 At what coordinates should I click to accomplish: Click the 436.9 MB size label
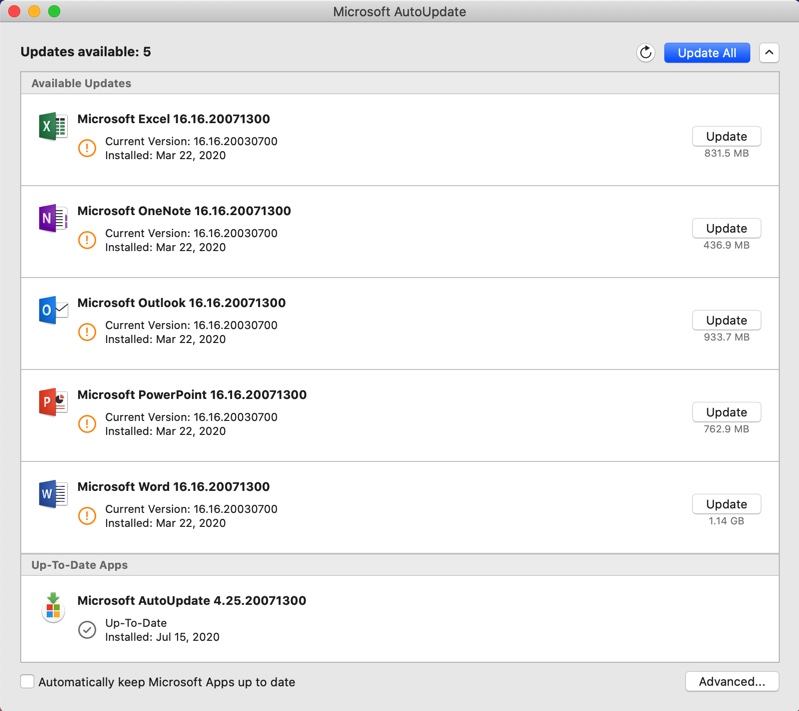[726, 245]
